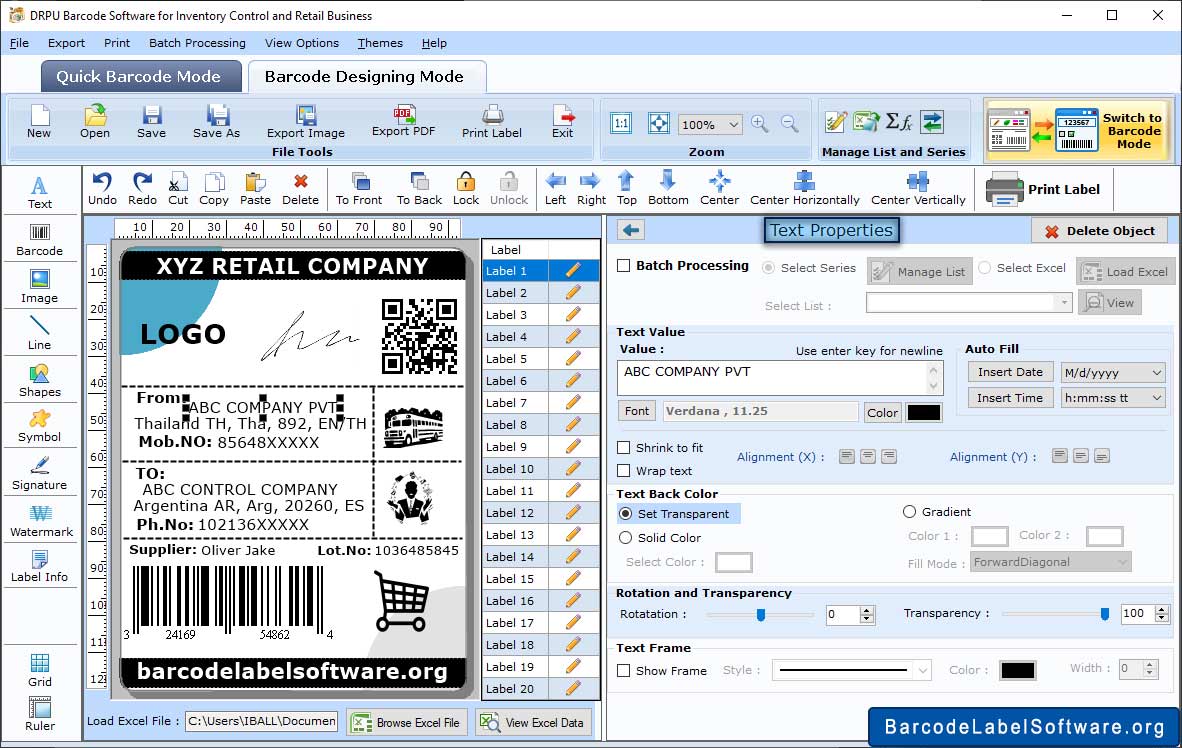Screen dimensions: 1182x748
Task: Enable Wrap text option
Action: point(623,471)
